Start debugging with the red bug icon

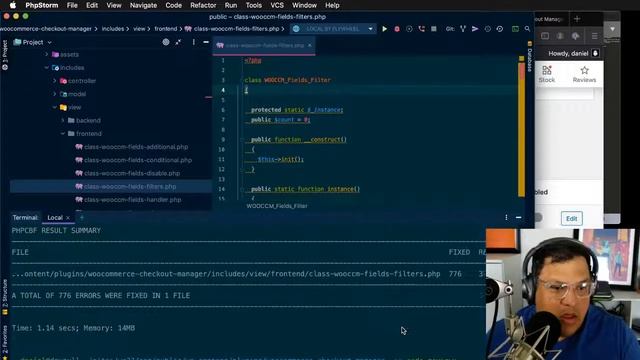click(x=397, y=29)
